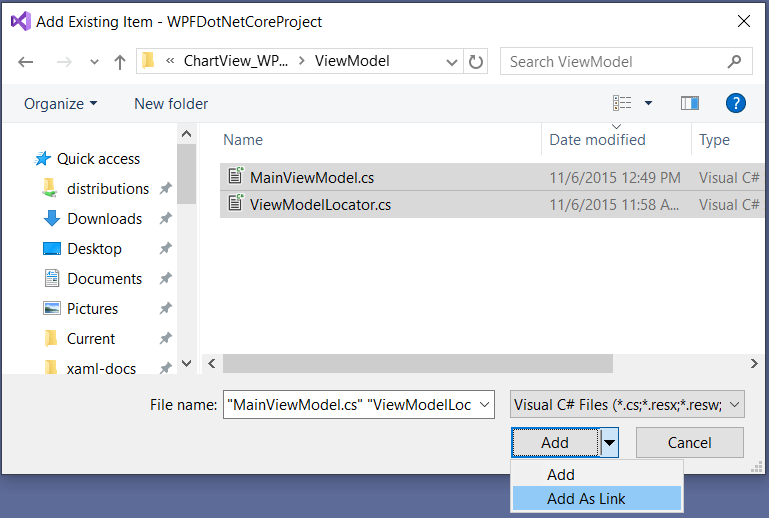Click the Downloads blue arrow icon
769x518 pixels.
click(51, 218)
